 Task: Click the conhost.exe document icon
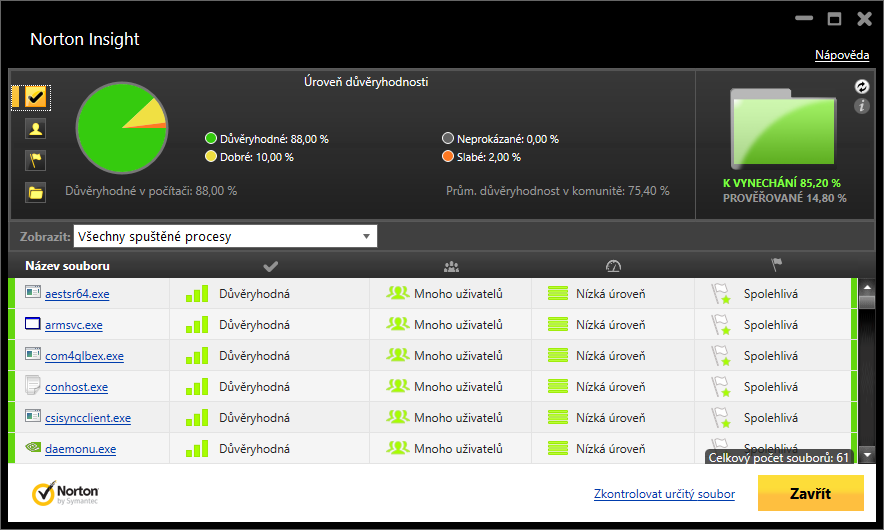[33, 385]
